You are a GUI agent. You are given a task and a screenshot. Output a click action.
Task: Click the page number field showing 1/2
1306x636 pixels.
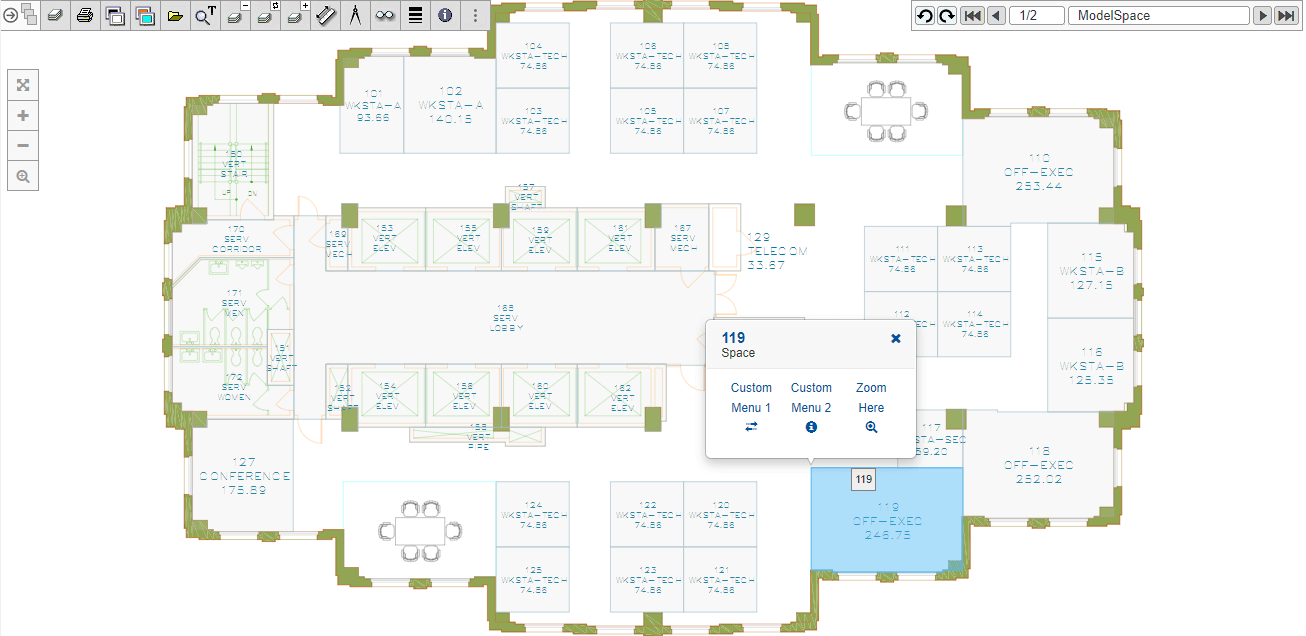[x=1037, y=16]
